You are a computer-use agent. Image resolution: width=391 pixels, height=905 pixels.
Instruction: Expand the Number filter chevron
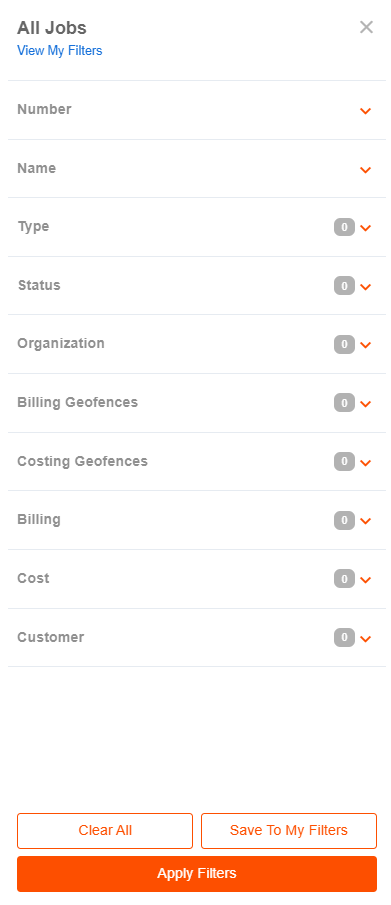(x=365, y=111)
